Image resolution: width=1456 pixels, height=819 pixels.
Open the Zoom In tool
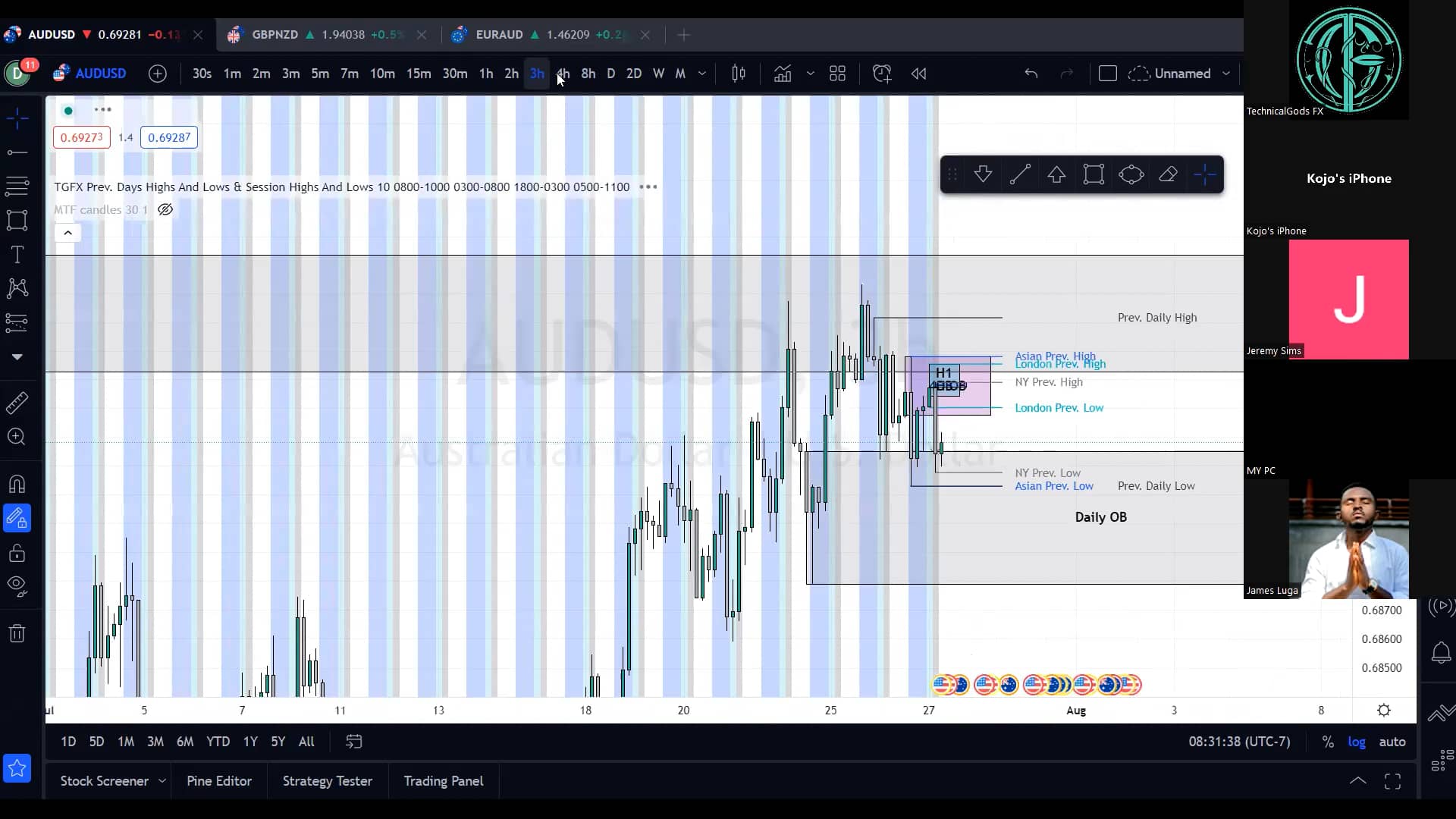coord(16,437)
